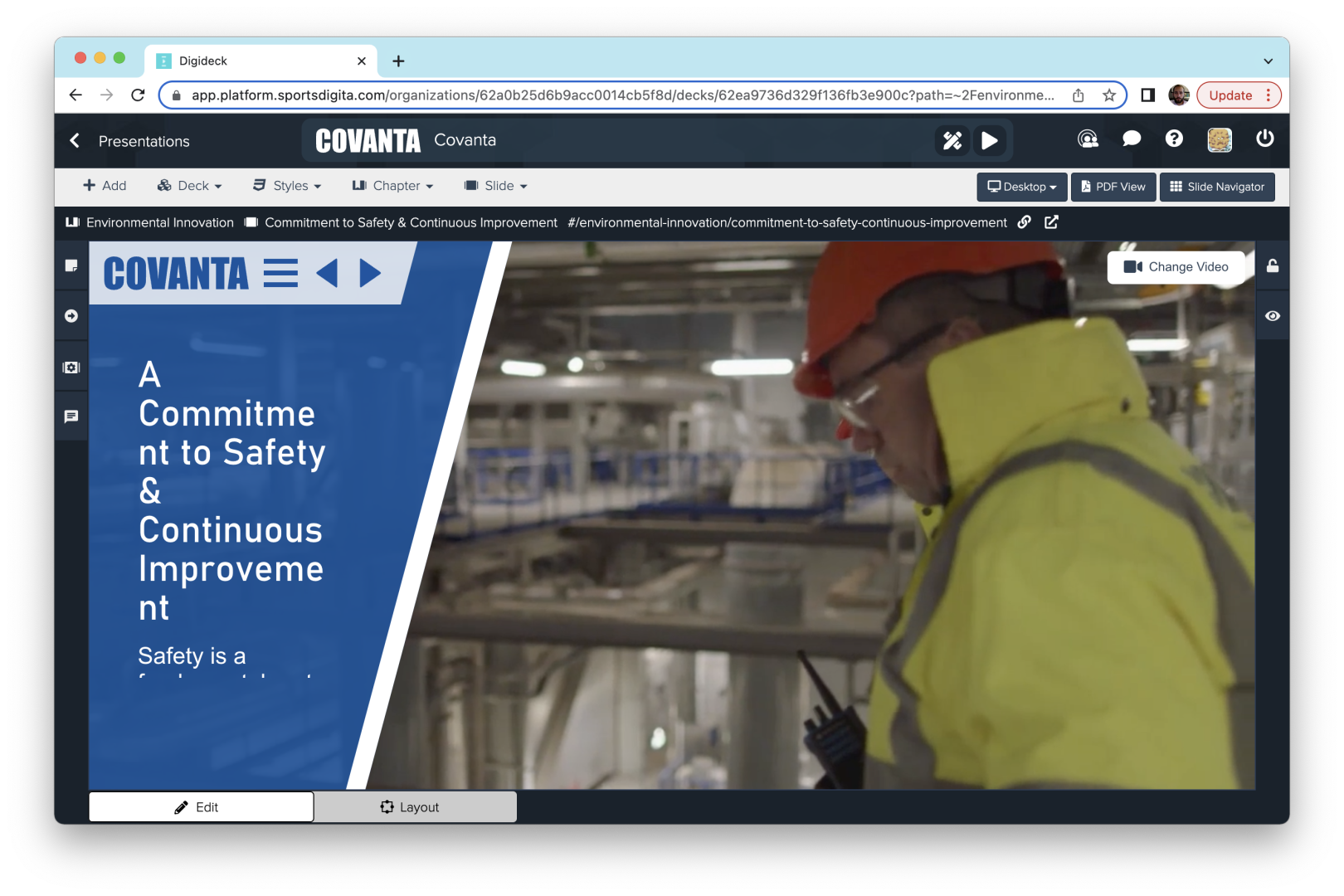Click the Change Video button
Viewport: 1344px width, 896px height.
coord(1176,267)
